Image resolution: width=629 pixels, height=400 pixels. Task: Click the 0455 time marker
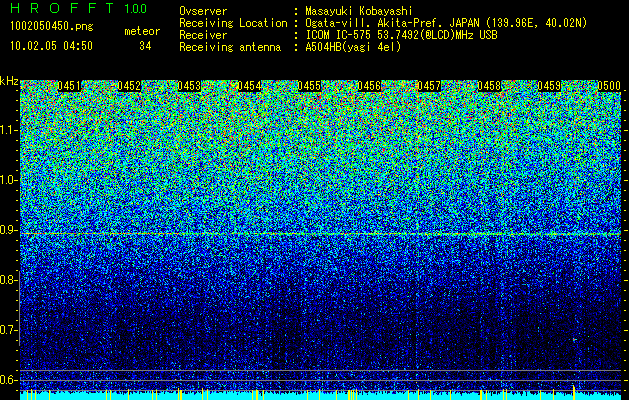pyautogui.click(x=309, y=86)
